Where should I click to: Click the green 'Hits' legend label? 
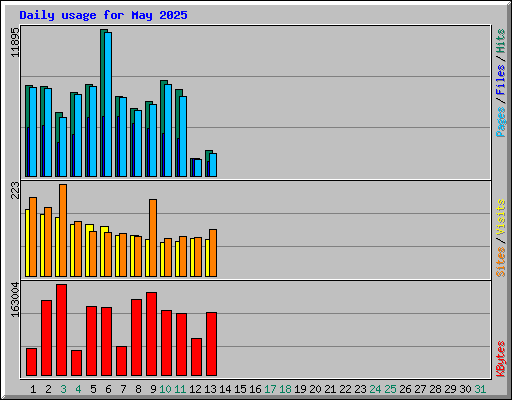[501, 41]
